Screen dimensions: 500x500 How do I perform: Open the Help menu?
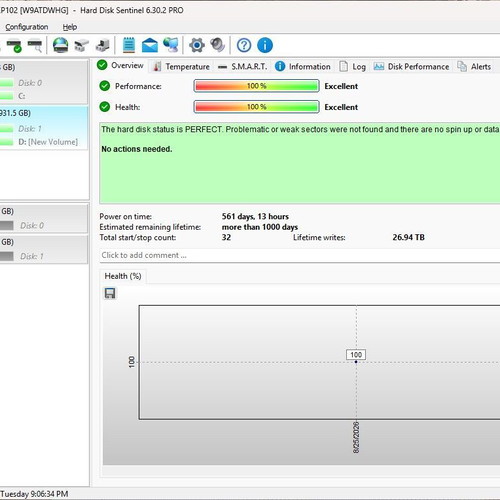click(x=70, y=27)
